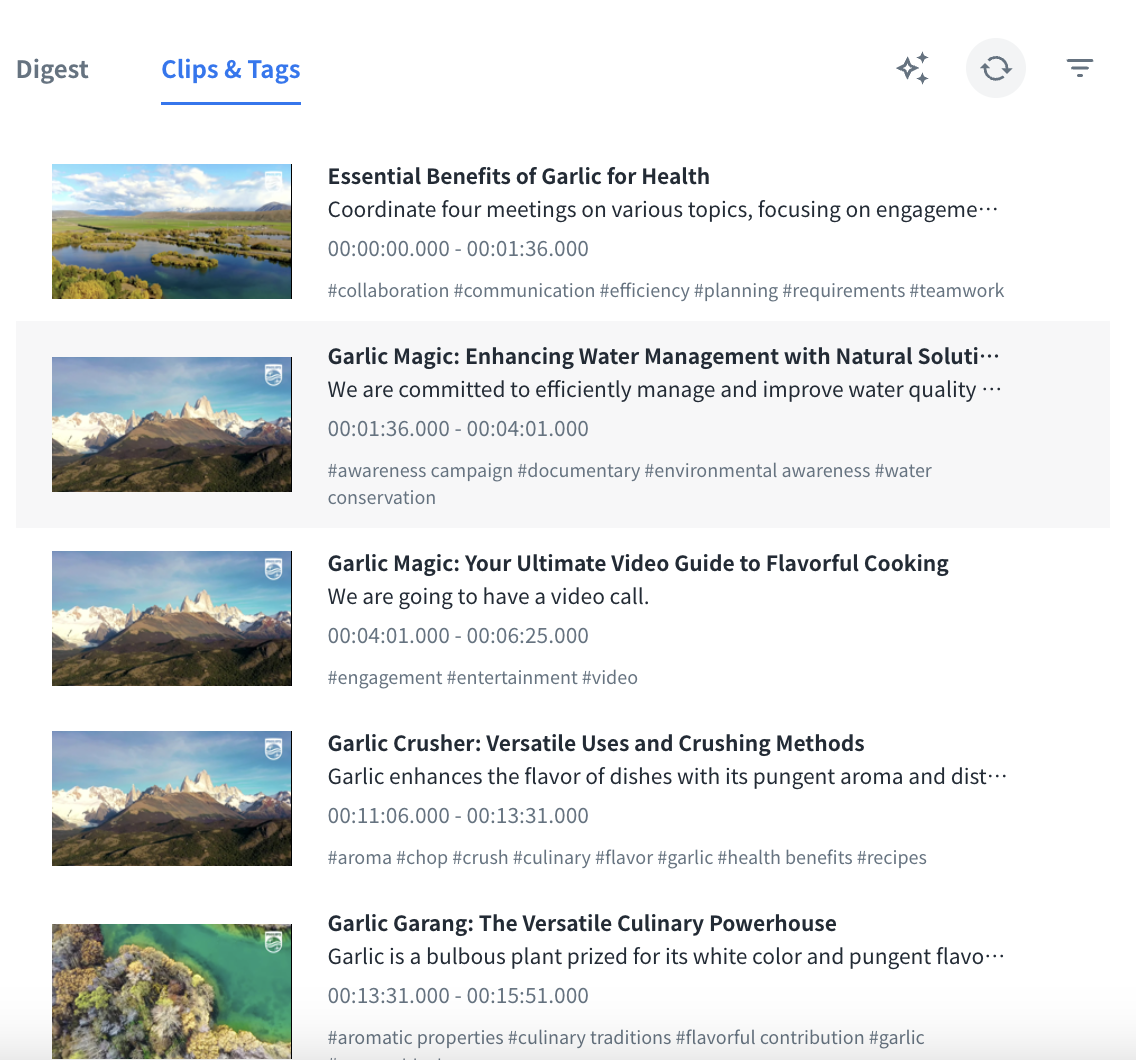1136x1060 pixels.
Task: Click the AI sparkle generate icon
Action: pos(912,68)
